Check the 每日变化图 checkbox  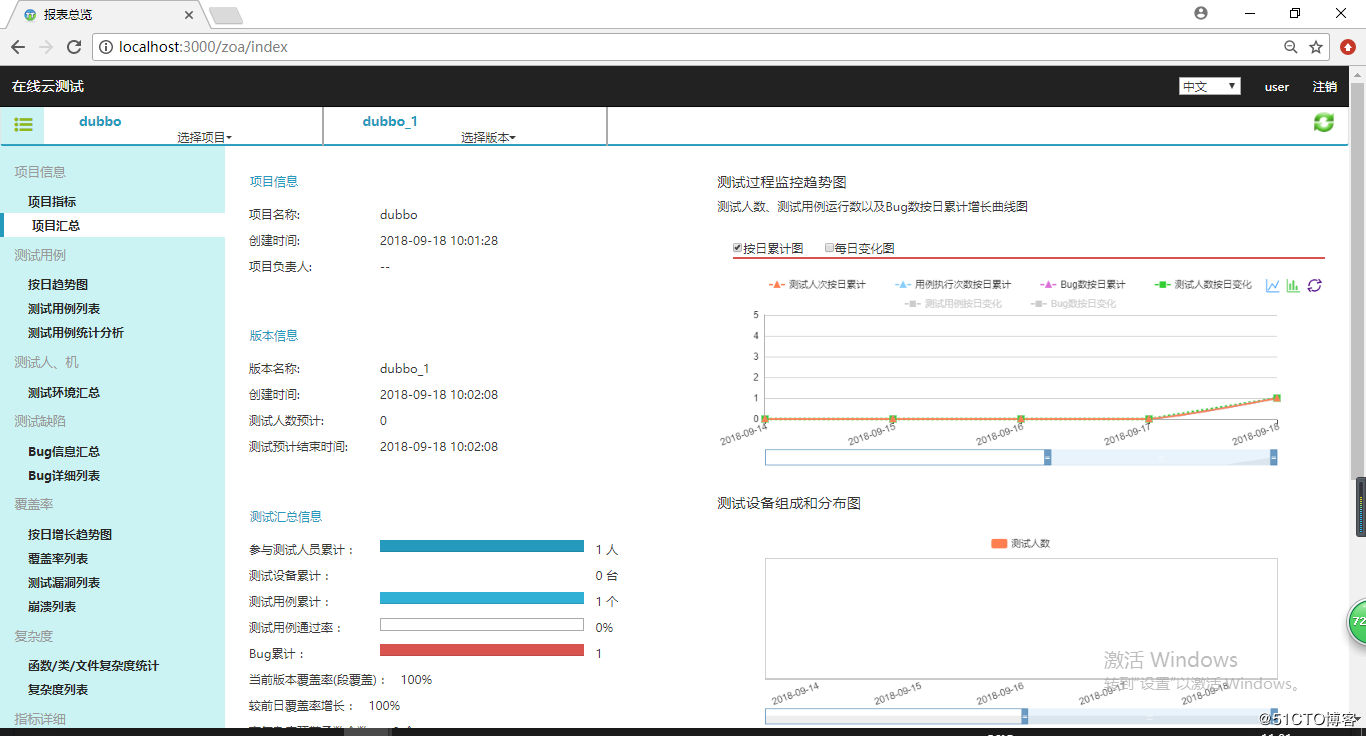click(829, 248)
